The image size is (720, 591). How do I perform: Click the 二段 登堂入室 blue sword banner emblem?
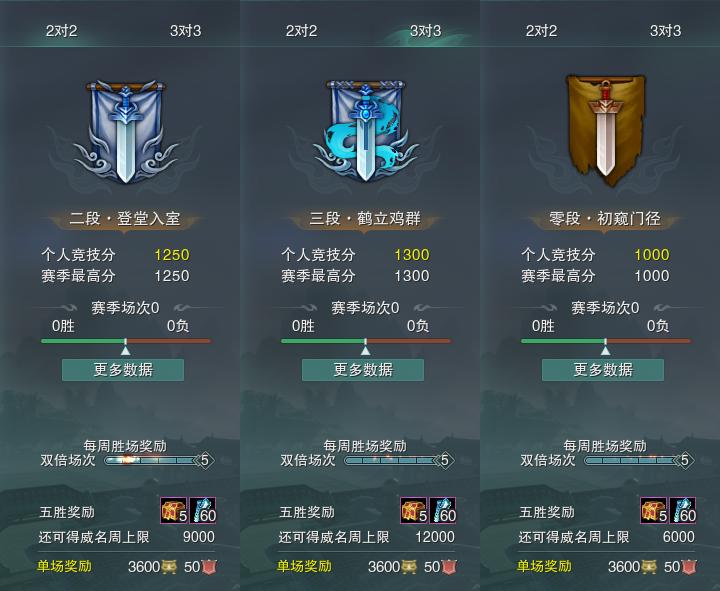pyautogui.click(x=125, y=132)
